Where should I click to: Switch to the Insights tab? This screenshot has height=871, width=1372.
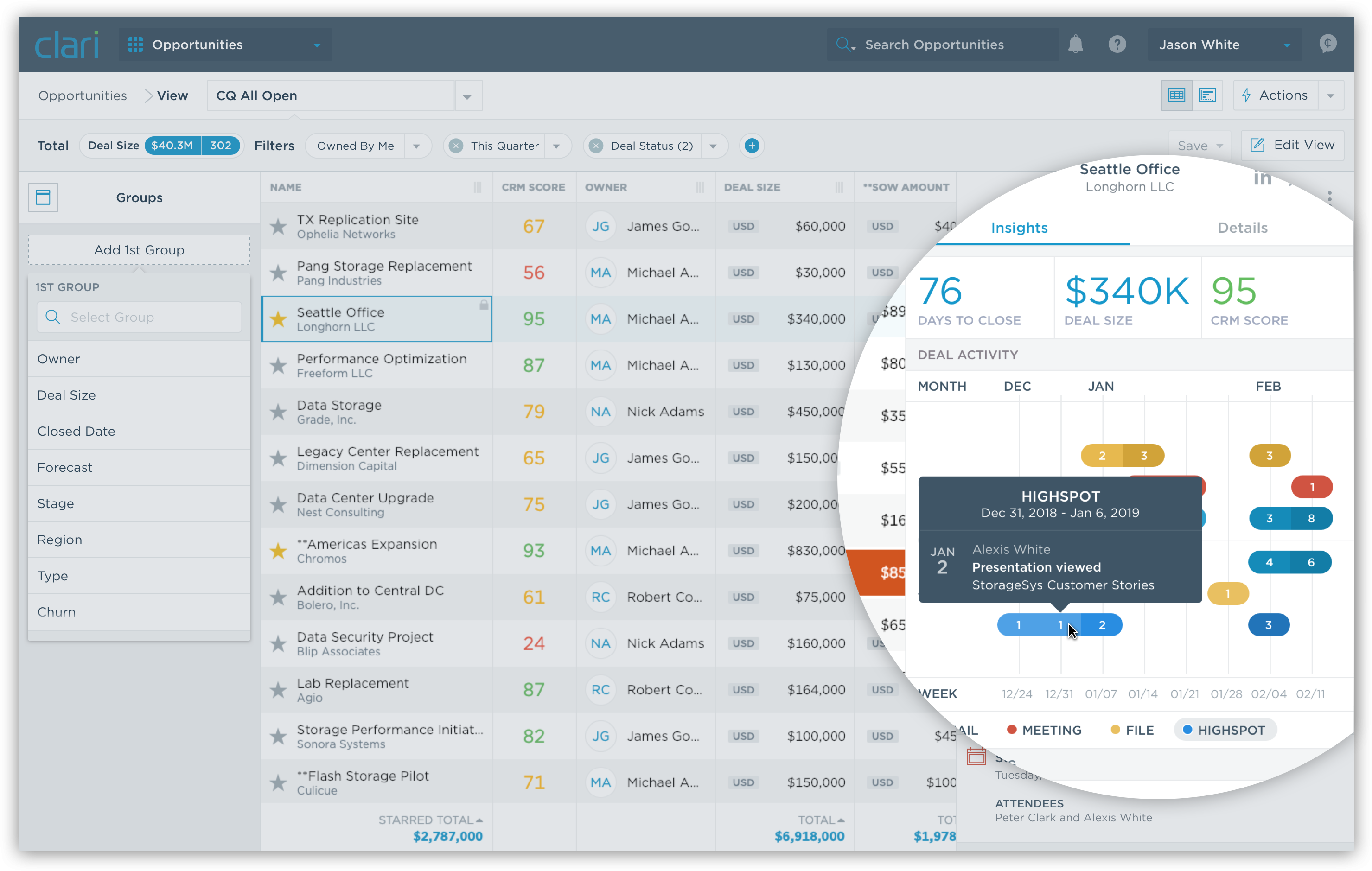pos(1019,227)
